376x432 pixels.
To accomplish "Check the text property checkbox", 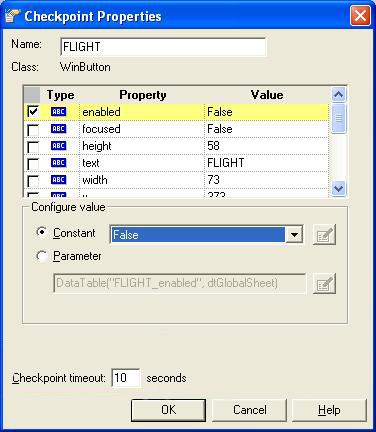I will point(33,164).
